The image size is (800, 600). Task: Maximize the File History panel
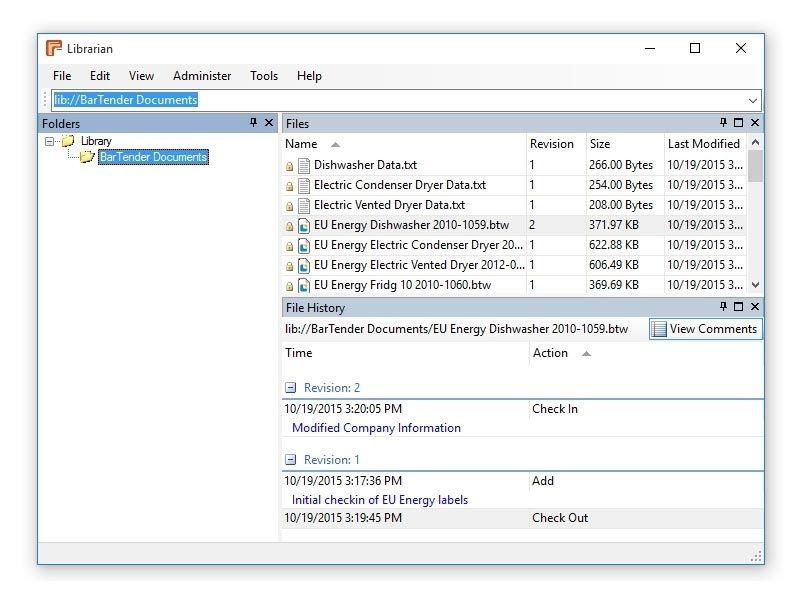[x=738, y=306]
